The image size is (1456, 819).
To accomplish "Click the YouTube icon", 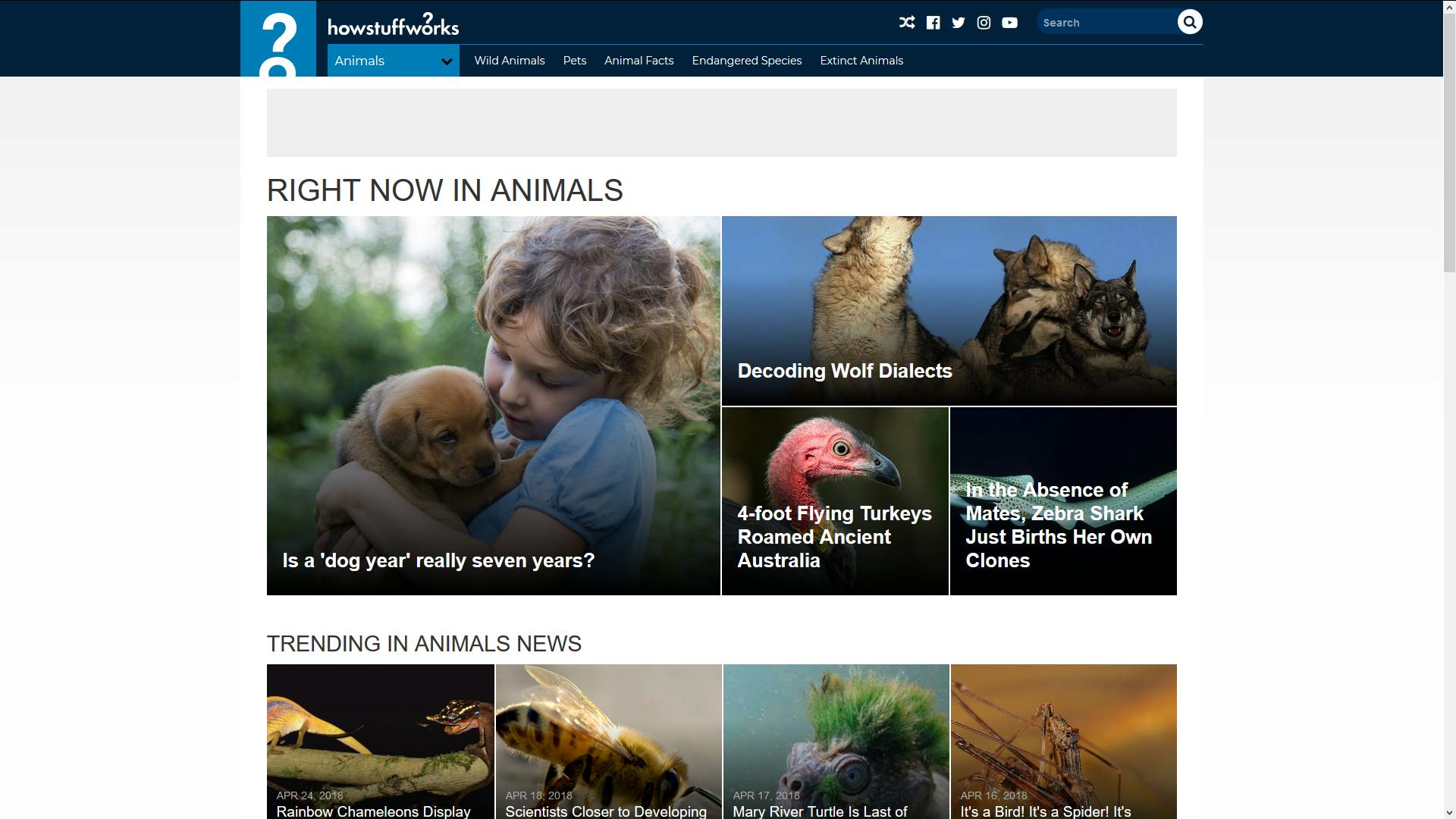I will point(1009,22).
